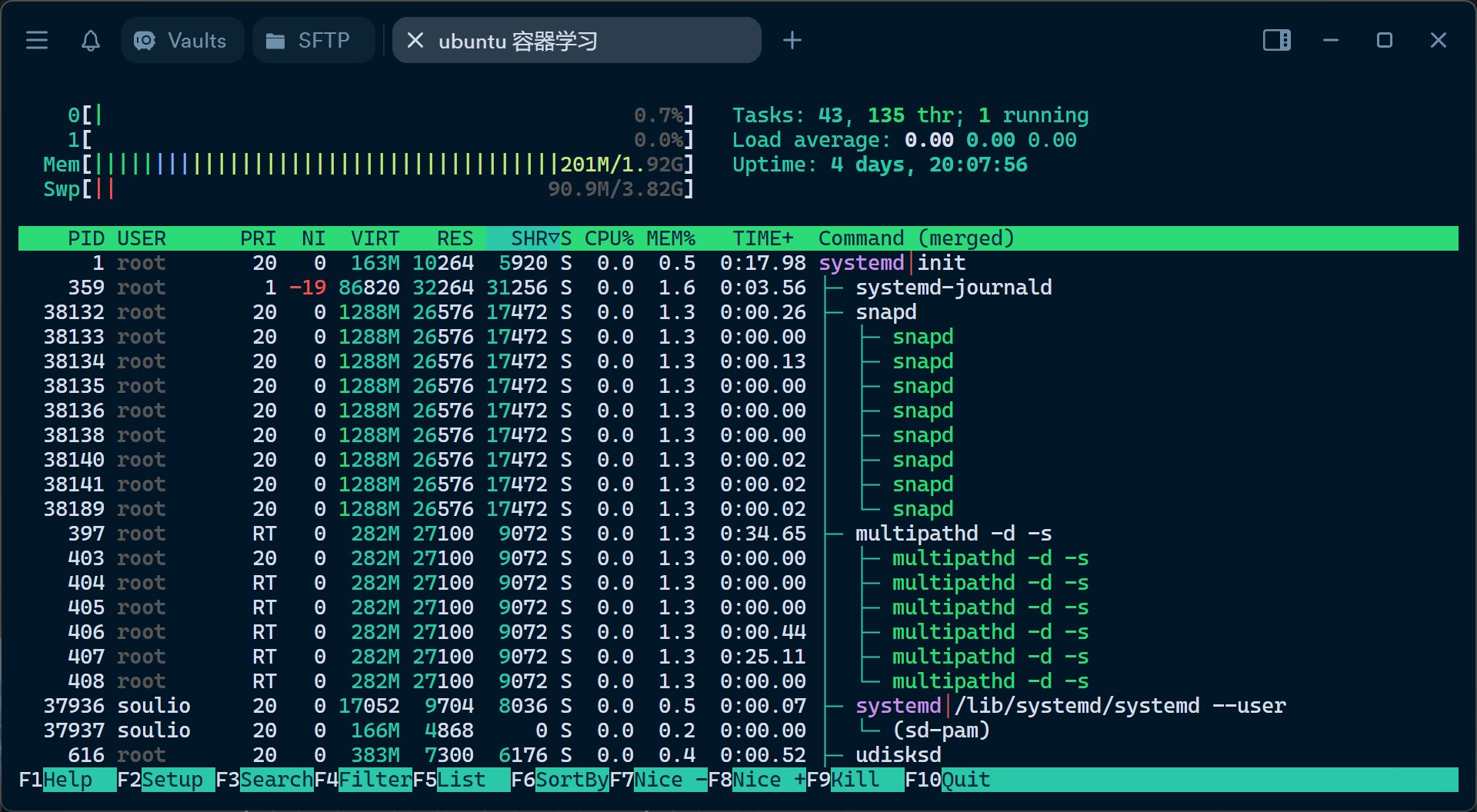This screenshot has height=812, width=1477.
Task: Click F8 Nice + in footer
Action: click(x=757, y=780)
